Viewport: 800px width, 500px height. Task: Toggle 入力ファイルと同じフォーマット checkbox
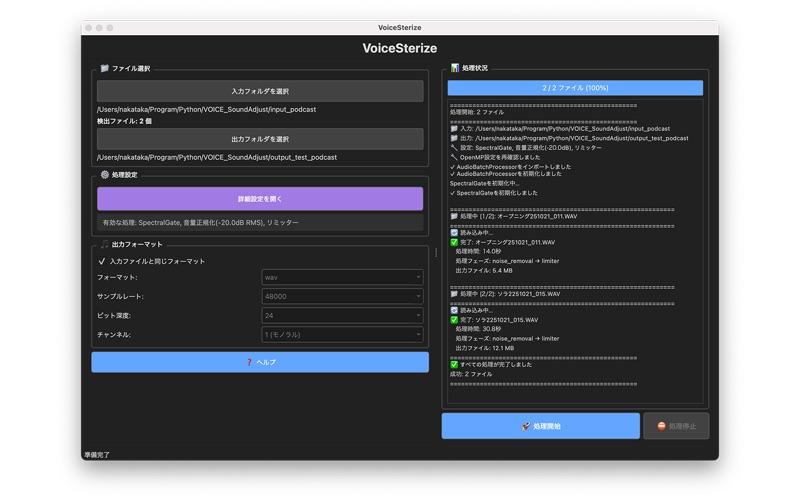(102, 261)
